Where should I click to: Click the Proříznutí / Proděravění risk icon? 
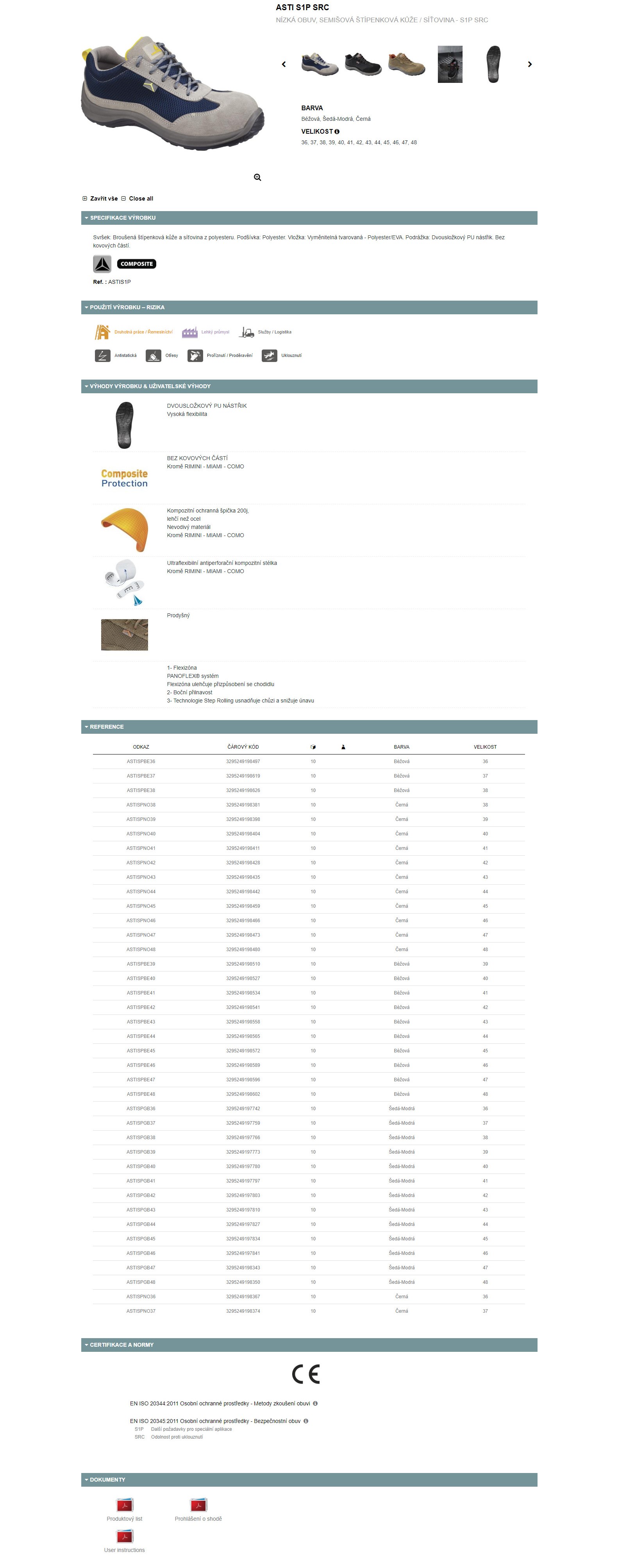(x=195, y=355)
